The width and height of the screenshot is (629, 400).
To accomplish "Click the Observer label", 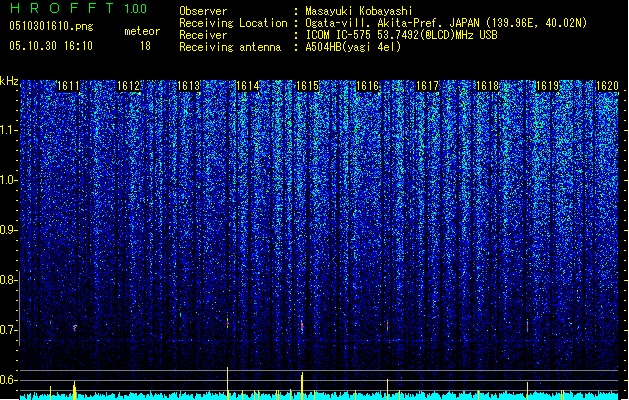I will coord(203,11).
